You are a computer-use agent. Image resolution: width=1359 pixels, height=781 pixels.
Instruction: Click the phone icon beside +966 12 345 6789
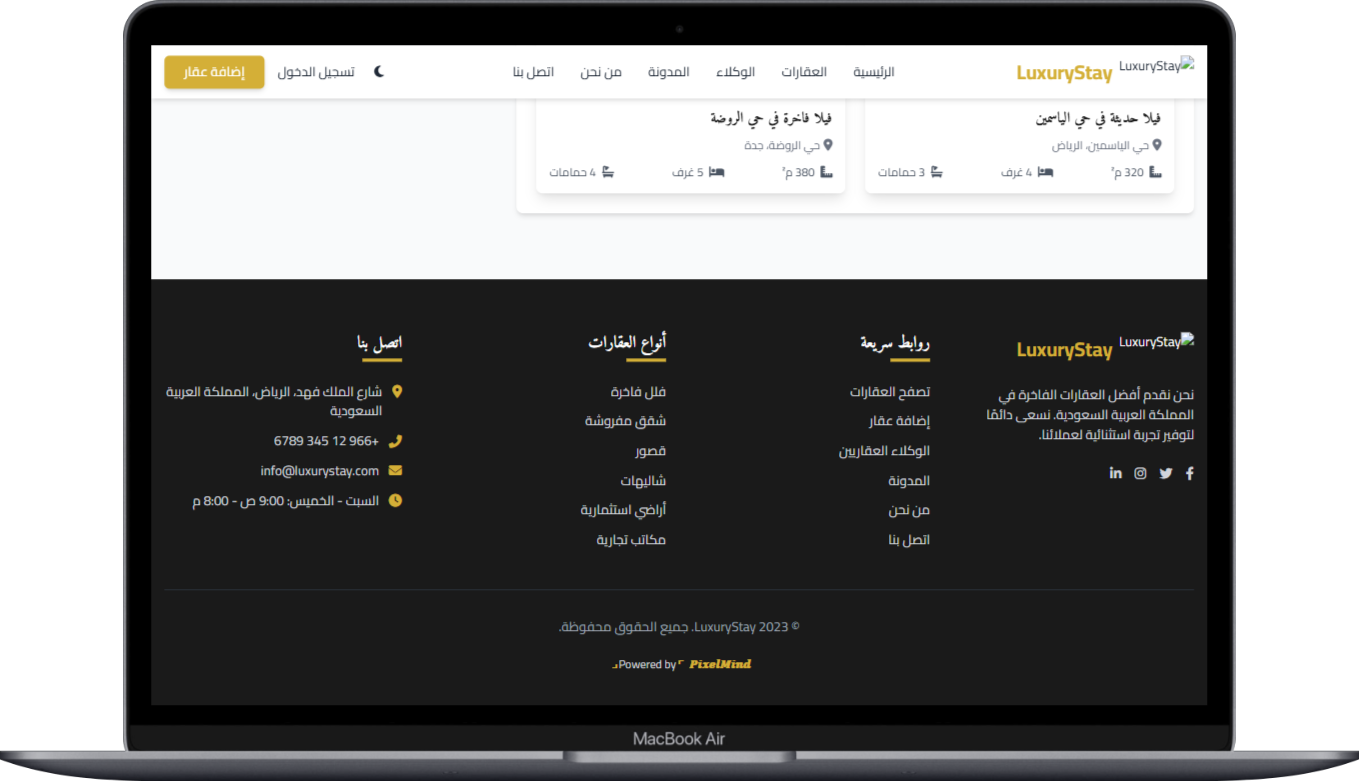tap(396, 440)
